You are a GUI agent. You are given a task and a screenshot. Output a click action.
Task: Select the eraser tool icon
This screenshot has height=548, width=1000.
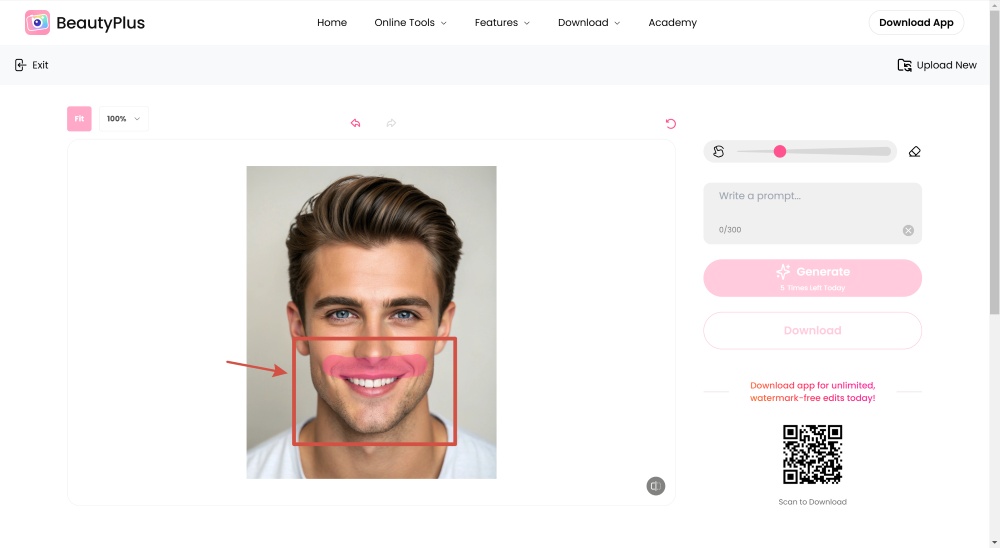point(915,151)
